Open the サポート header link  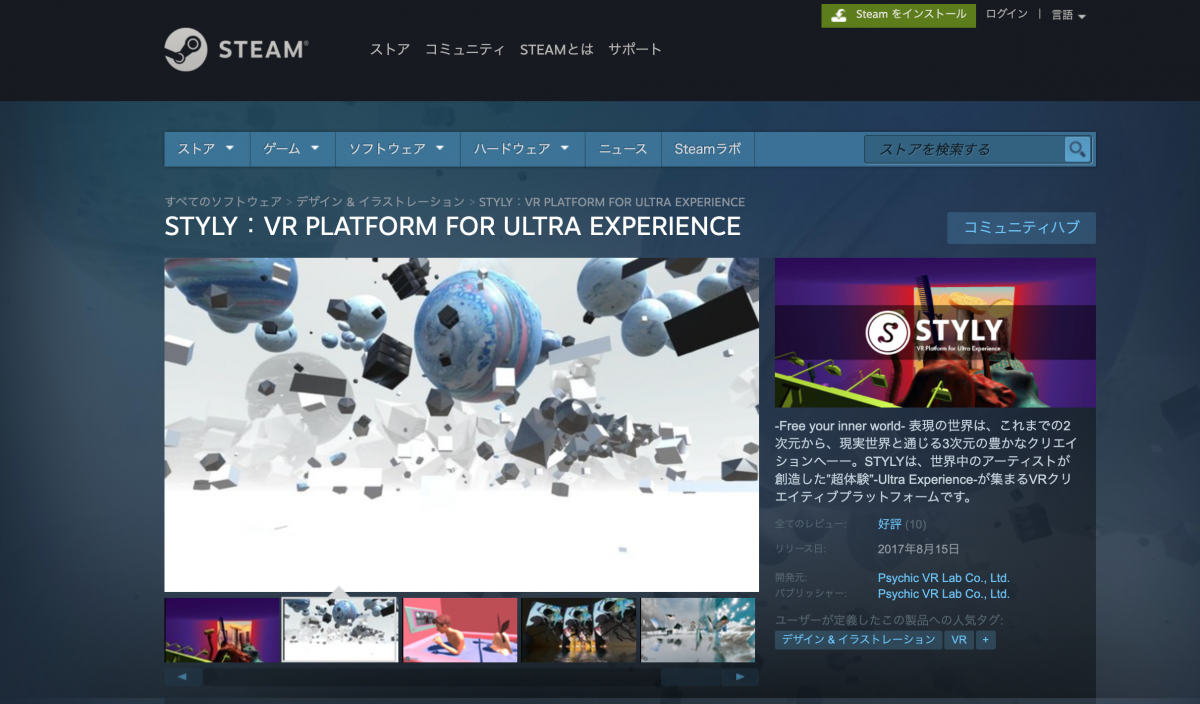pos(635,49)
